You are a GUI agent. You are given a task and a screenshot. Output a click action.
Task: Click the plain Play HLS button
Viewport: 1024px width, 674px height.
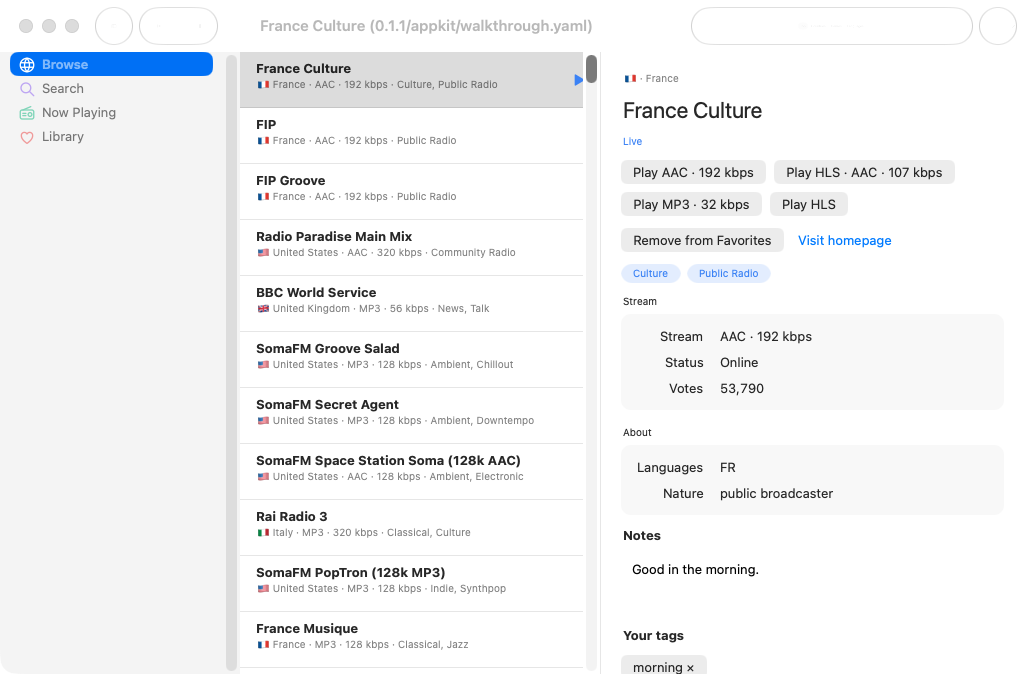(x=808, y=204)
